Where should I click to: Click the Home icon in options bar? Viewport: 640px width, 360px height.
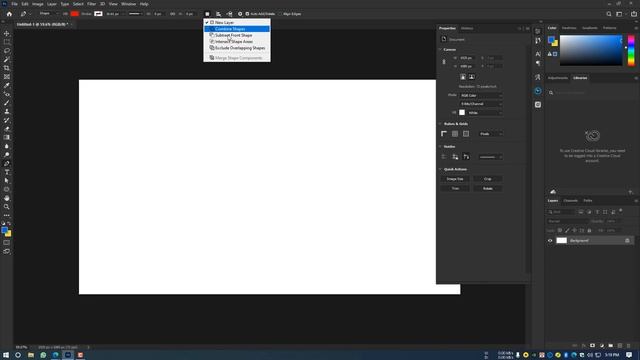click(9, 14)
